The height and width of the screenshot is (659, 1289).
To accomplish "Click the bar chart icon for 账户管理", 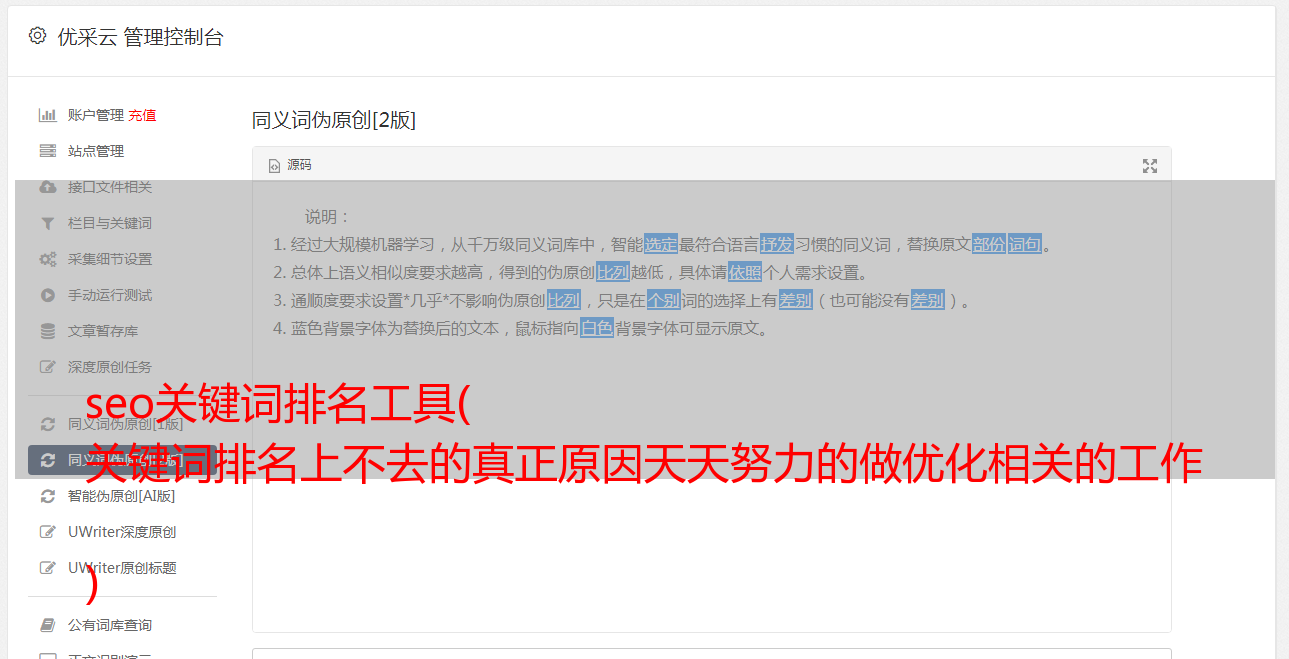I will click(x=47, y=115).
